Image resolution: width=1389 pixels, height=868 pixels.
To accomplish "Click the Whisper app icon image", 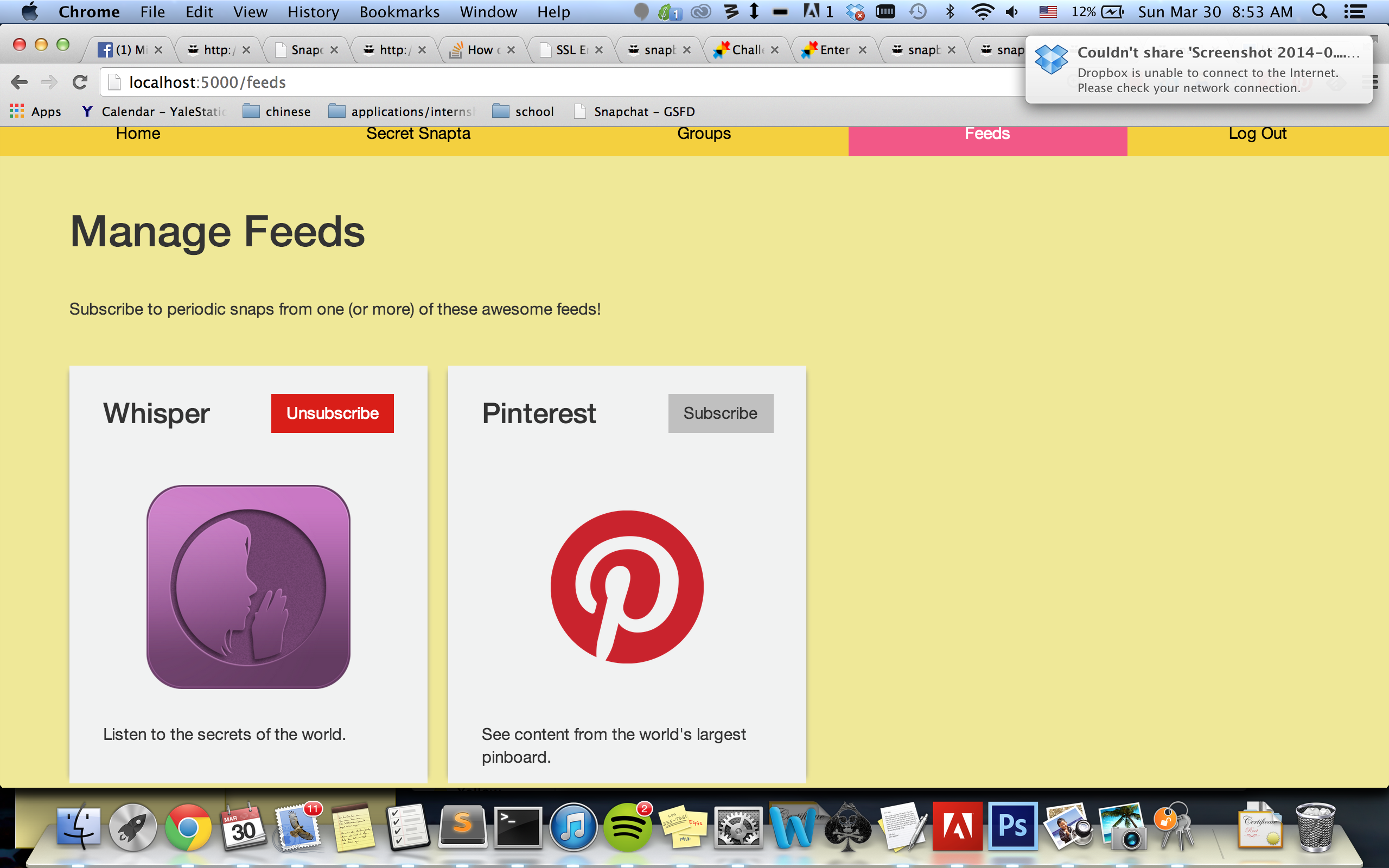I will (x=248, y=586).
